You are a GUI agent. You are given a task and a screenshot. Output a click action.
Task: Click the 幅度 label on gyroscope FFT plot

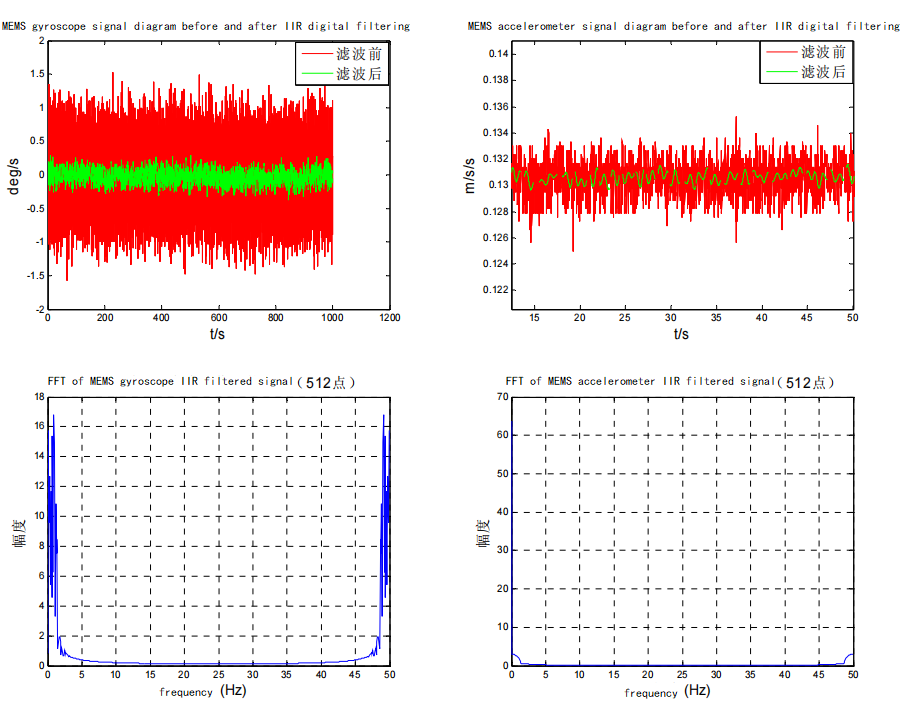click(x=20, y=533)
